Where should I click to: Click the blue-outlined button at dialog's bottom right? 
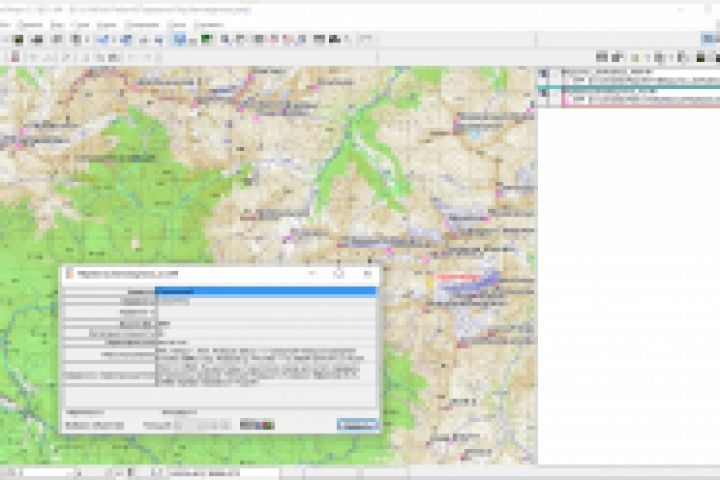pos(358,425)
